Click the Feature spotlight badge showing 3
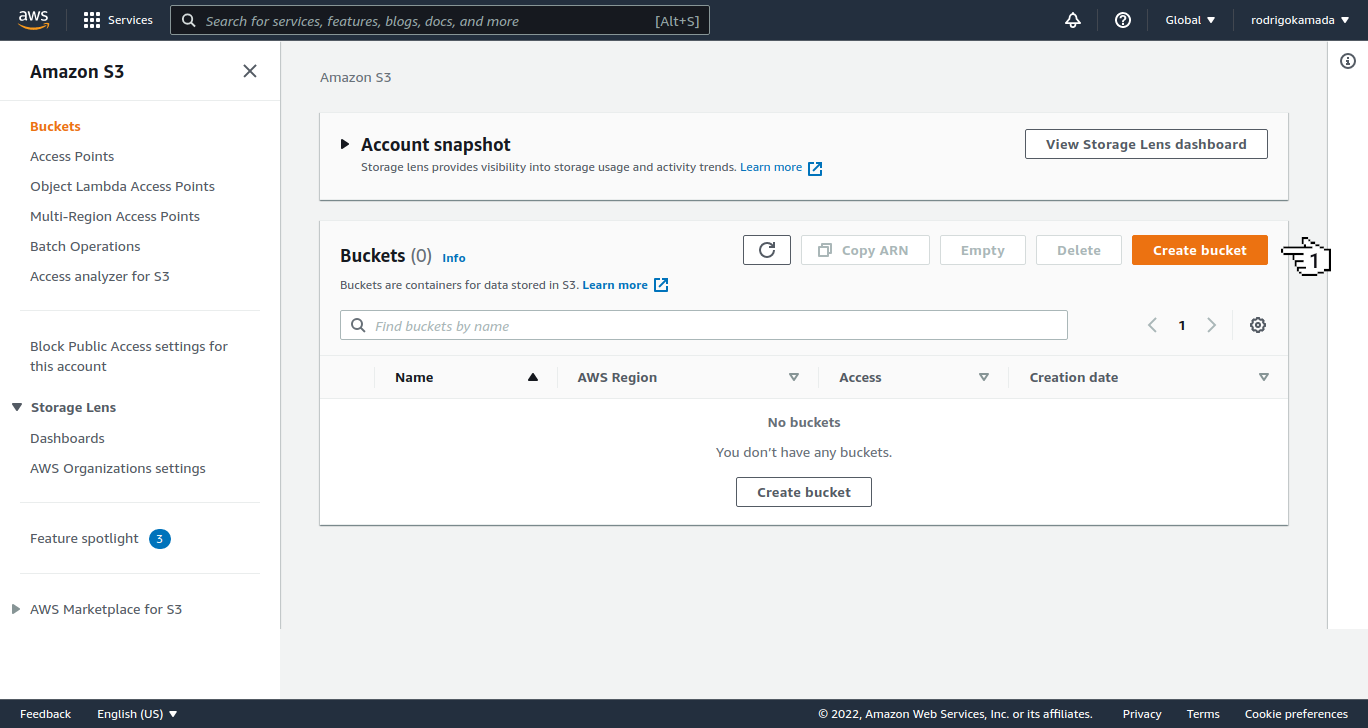This screenshot has height=728, width=1368. [x=159, y=538]
